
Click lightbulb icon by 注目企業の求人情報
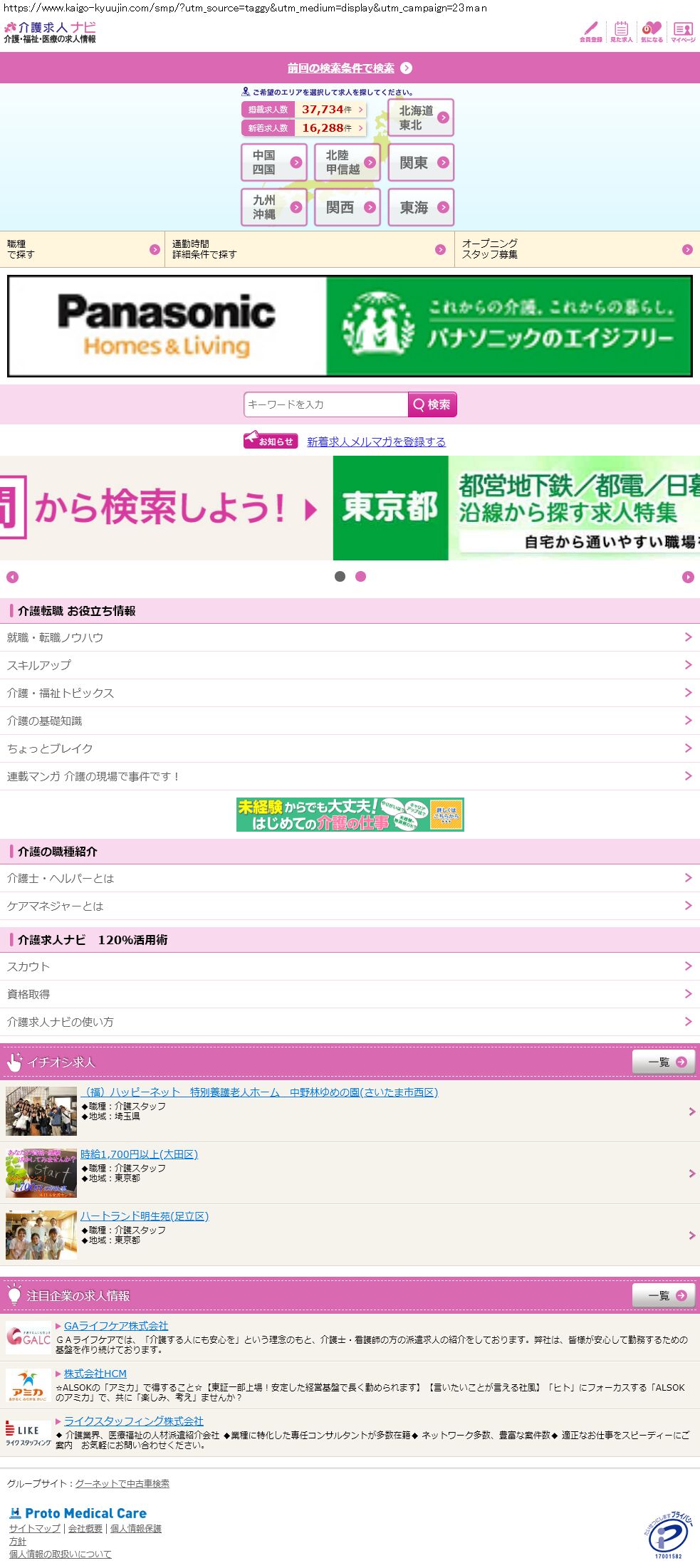(x=14, y=1295)
